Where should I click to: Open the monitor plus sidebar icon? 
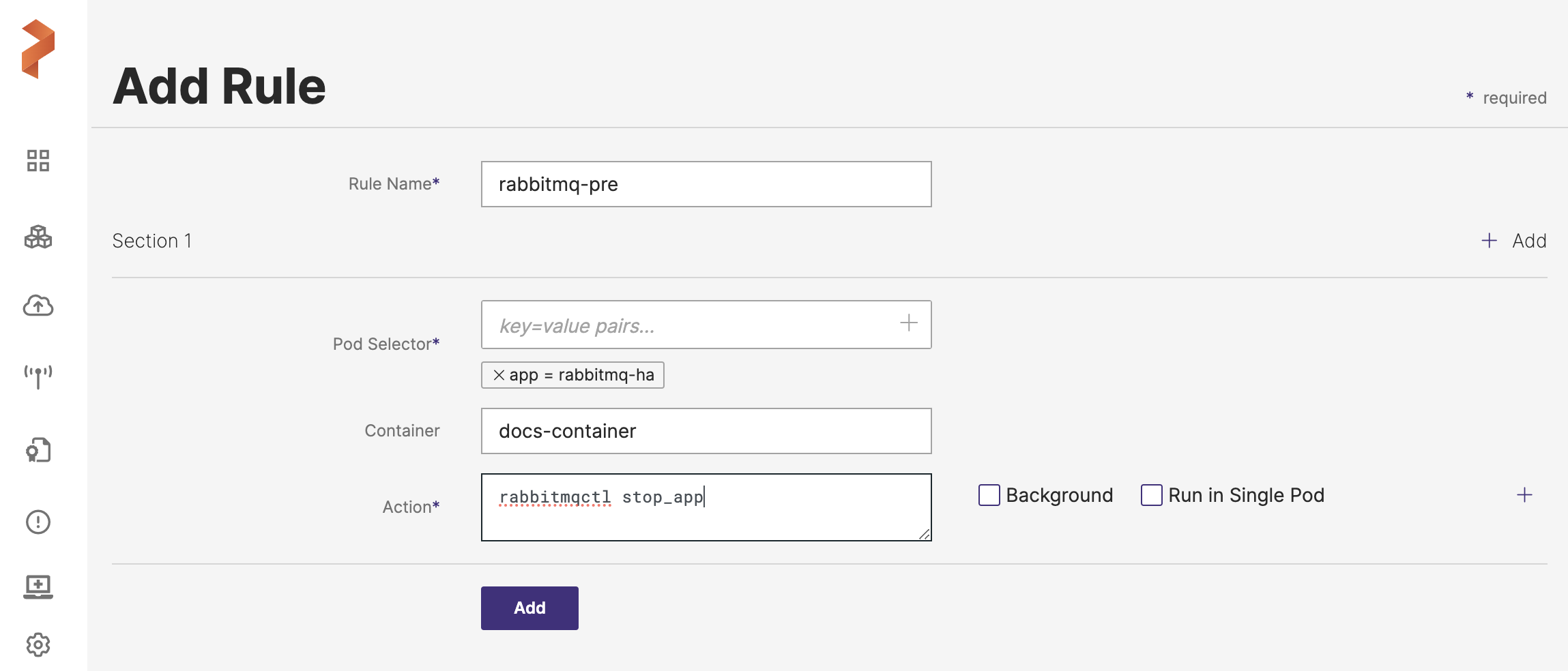tap(38, 586)
